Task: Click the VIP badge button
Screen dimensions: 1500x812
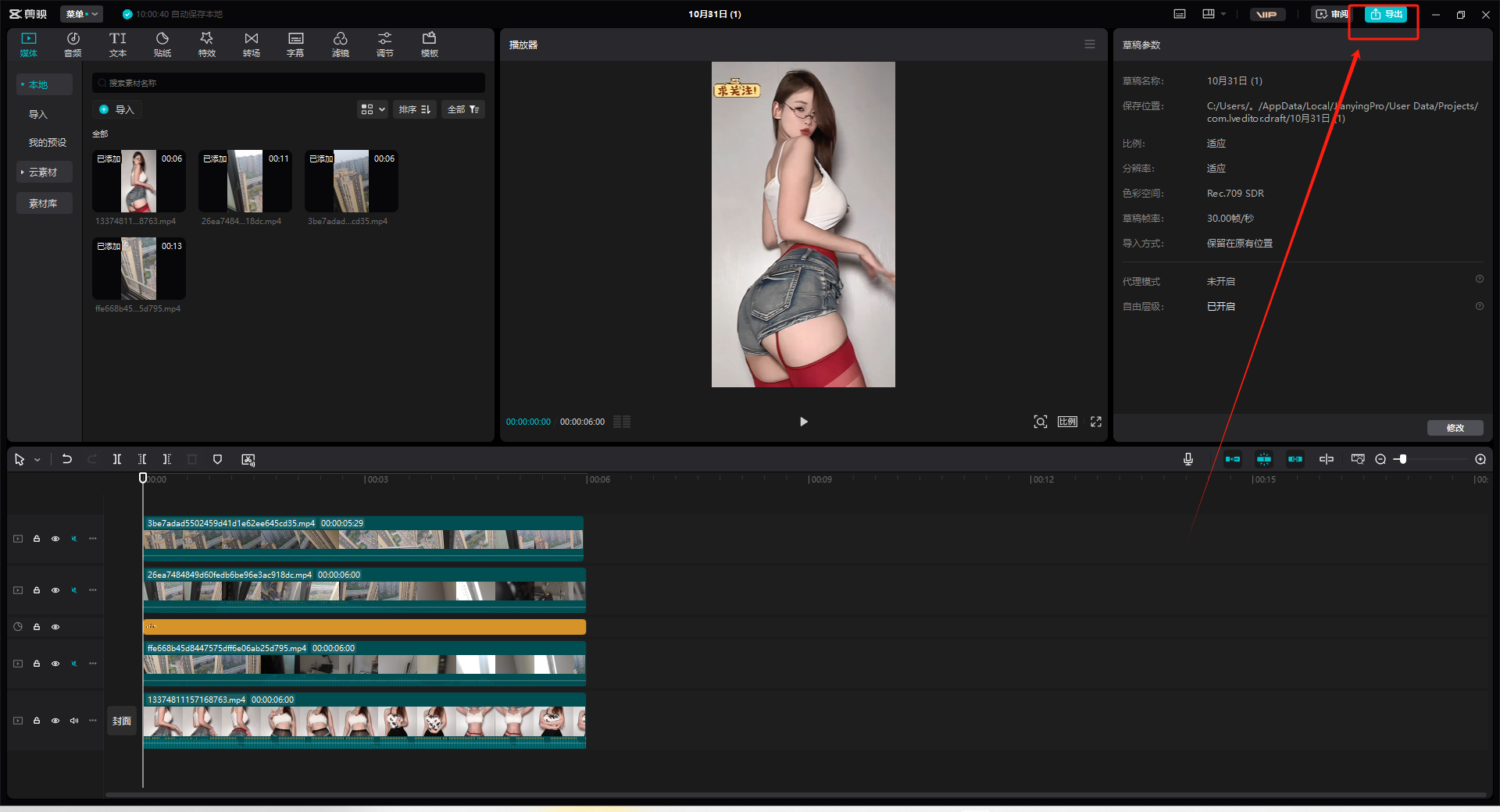Action: click(x=1266, y=14)
